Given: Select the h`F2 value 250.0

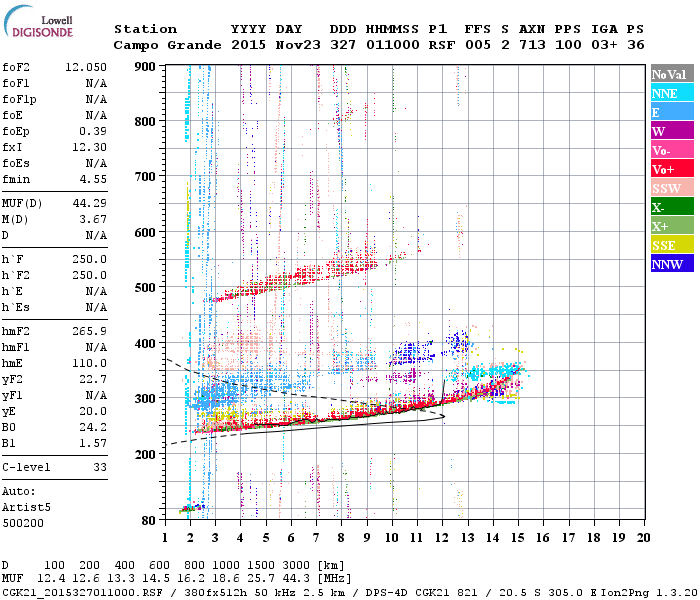Looking at the screenshot, I should click(89, 275).
